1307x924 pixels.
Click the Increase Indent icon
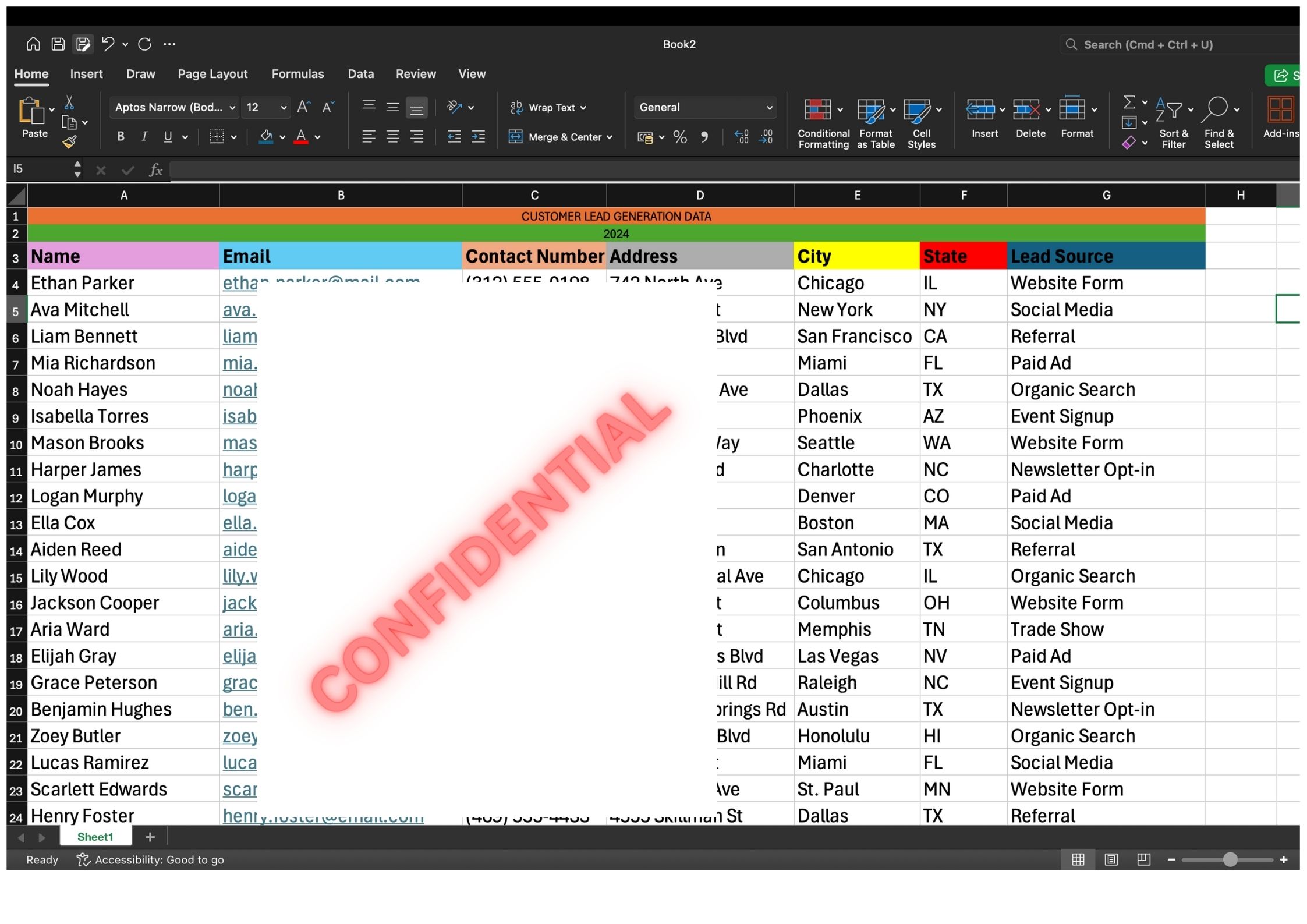click(478, 137)
